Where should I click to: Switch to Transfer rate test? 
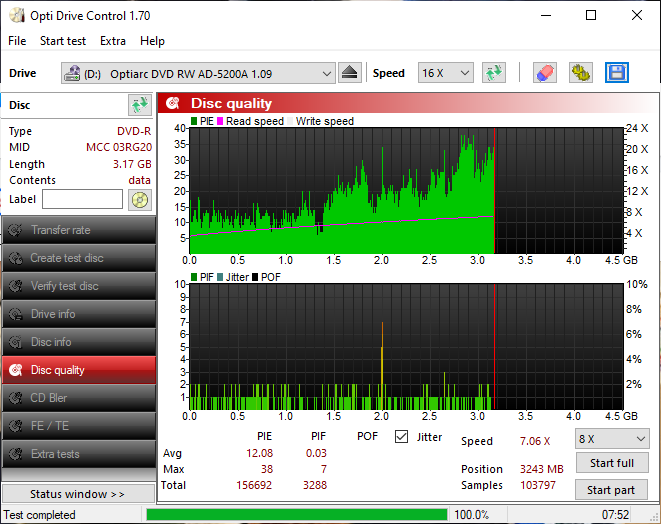coord(79,230)
